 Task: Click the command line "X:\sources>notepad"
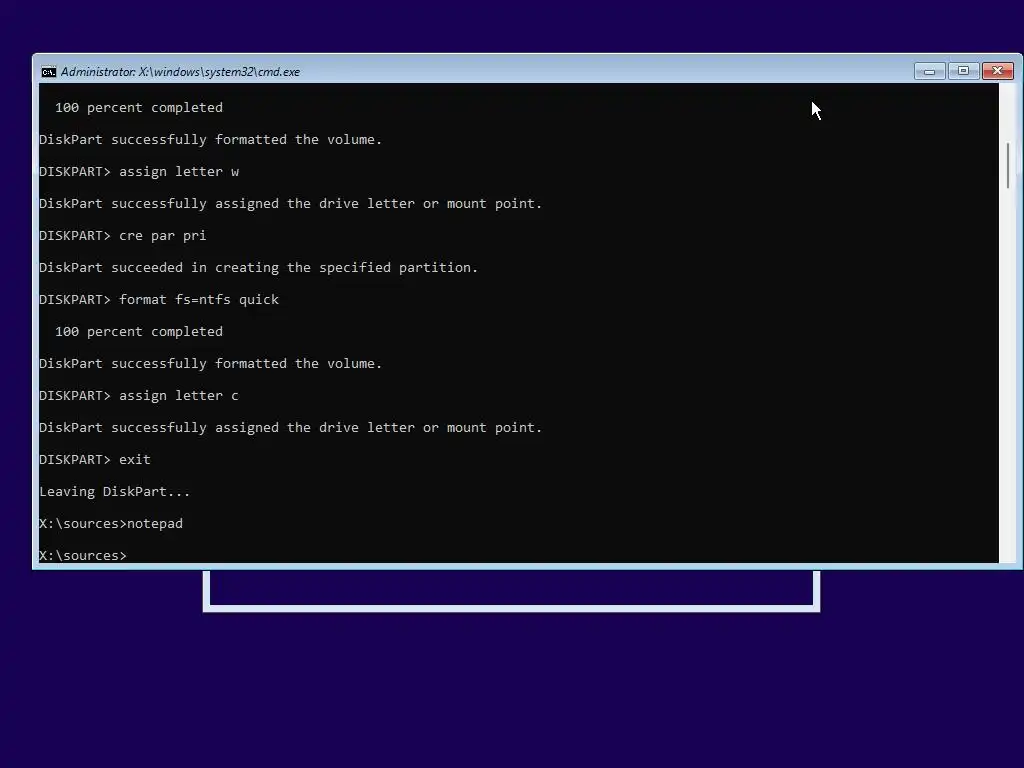[x=111, y=524]
